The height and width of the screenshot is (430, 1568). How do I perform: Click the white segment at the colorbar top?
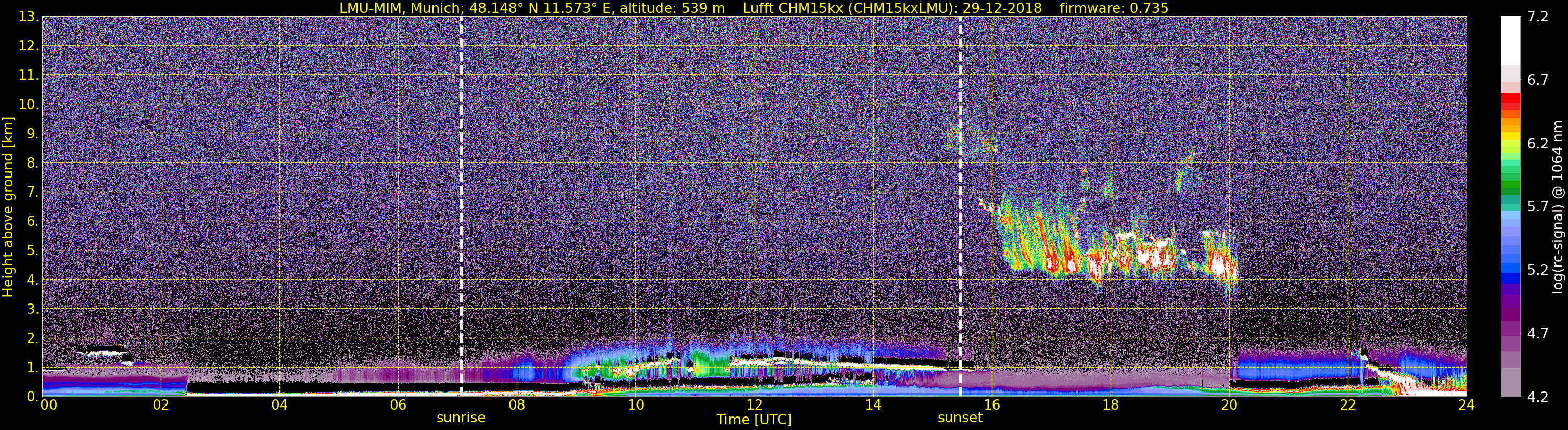1510,40
